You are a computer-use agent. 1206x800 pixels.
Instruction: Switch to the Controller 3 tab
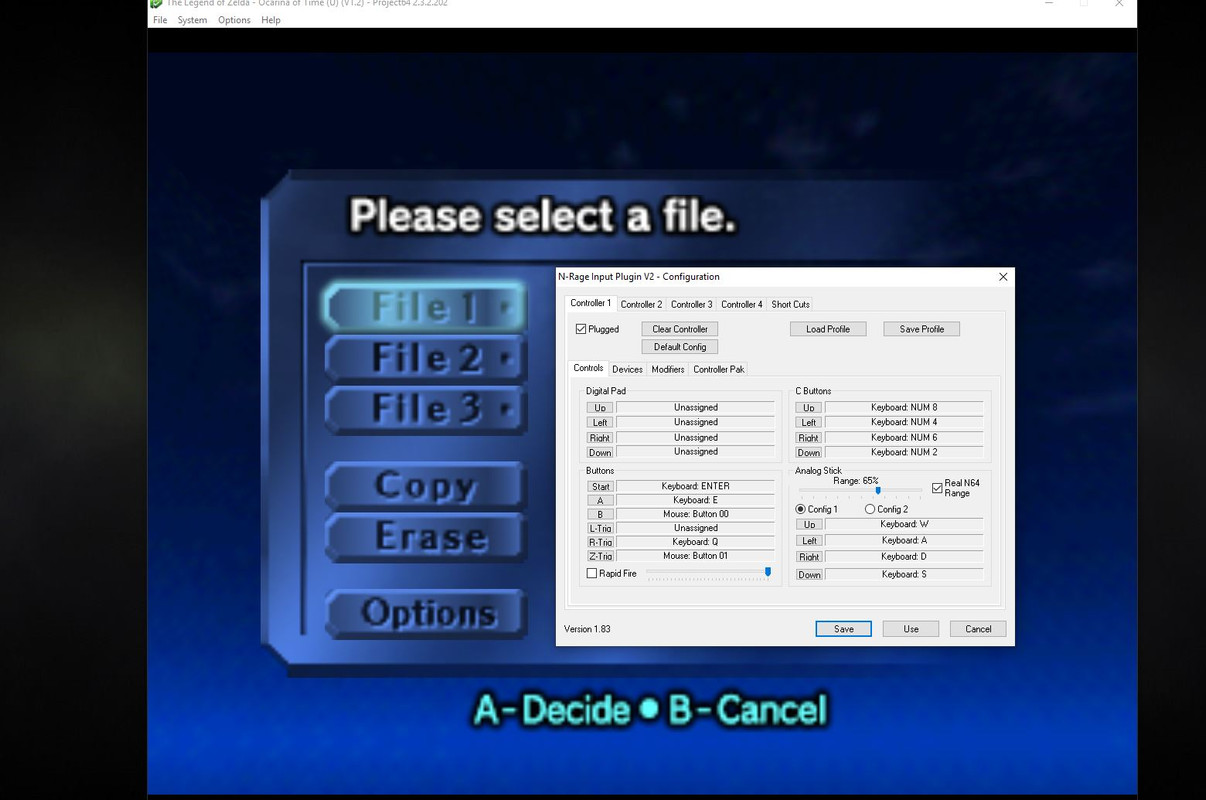pos(691,304)
